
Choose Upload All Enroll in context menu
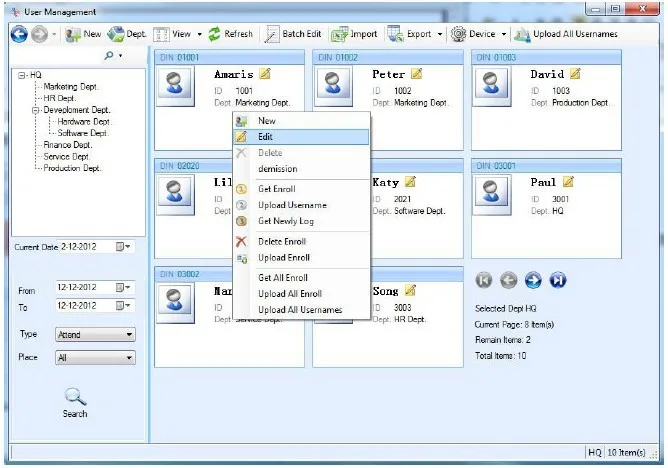(301, 294)
